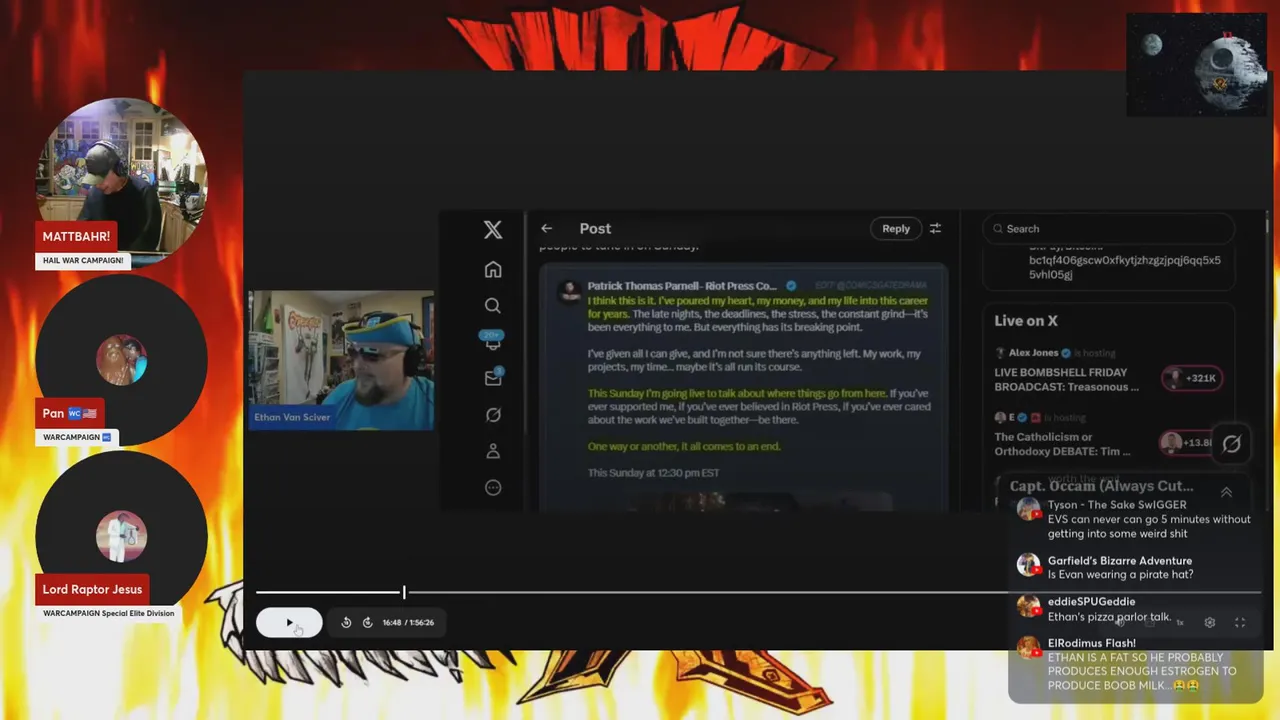The image size is (1280, 720).
Task: Click the 16:48 / 1:56:26 time display
Action: [408, 622]
